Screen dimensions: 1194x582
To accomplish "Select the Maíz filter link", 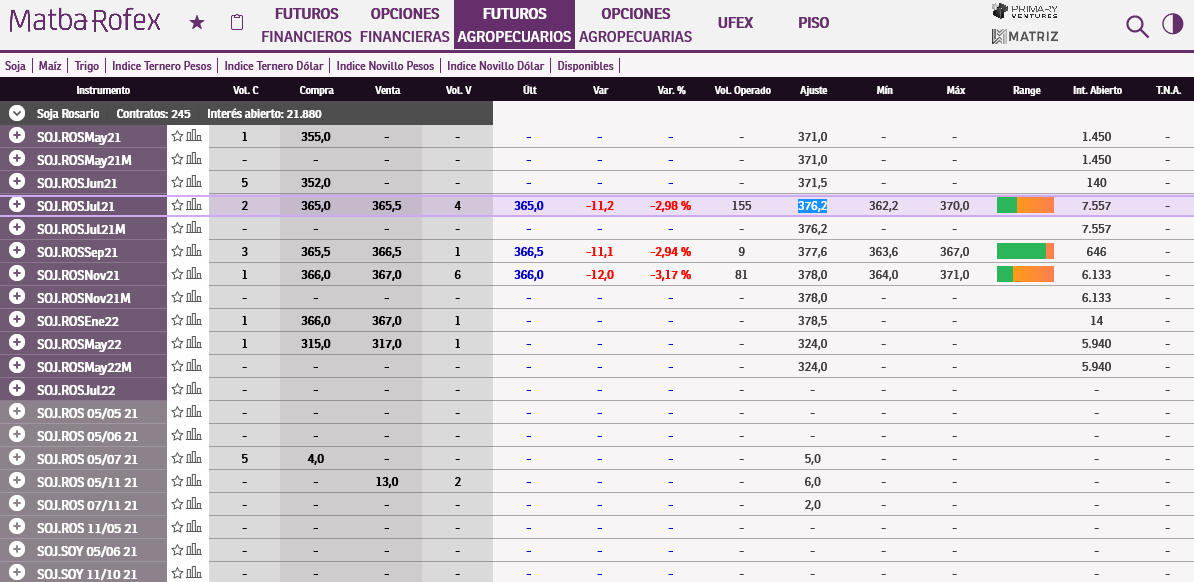I will 50,66.
